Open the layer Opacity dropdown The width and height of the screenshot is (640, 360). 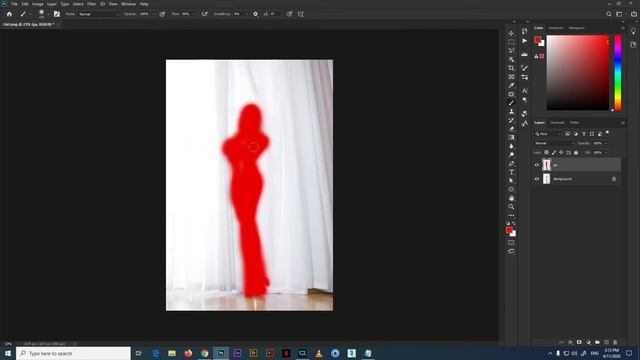click(x=605, y=143)
